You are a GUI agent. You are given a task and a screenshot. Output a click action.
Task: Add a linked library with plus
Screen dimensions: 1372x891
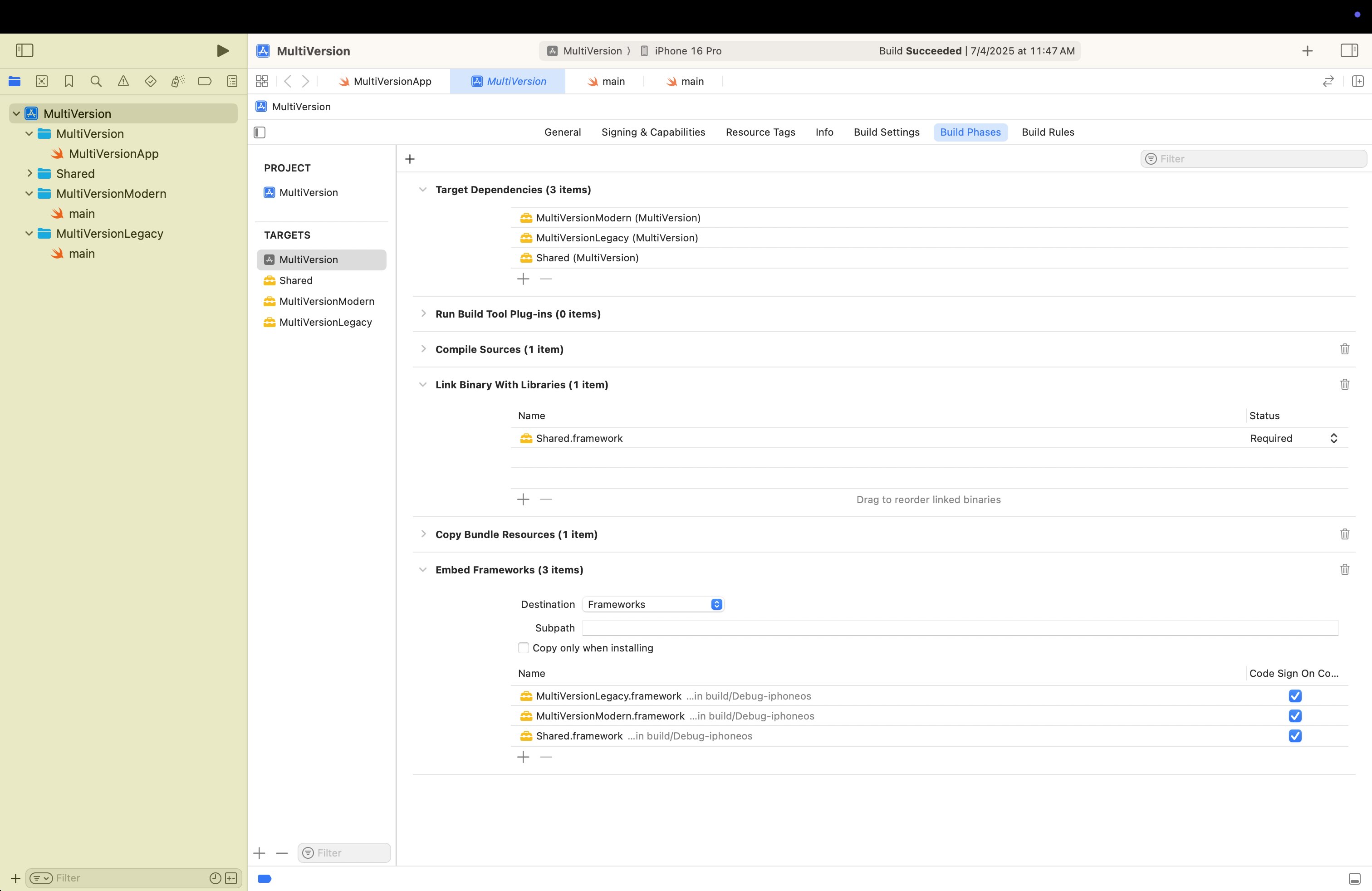tap(523, 499)
